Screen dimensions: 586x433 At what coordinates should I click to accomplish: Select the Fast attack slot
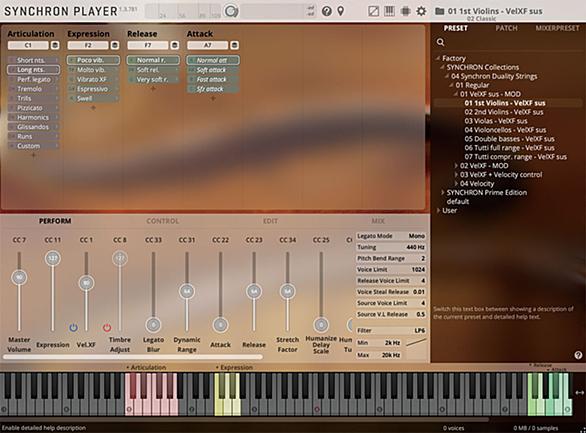click(x=213, y=79)
